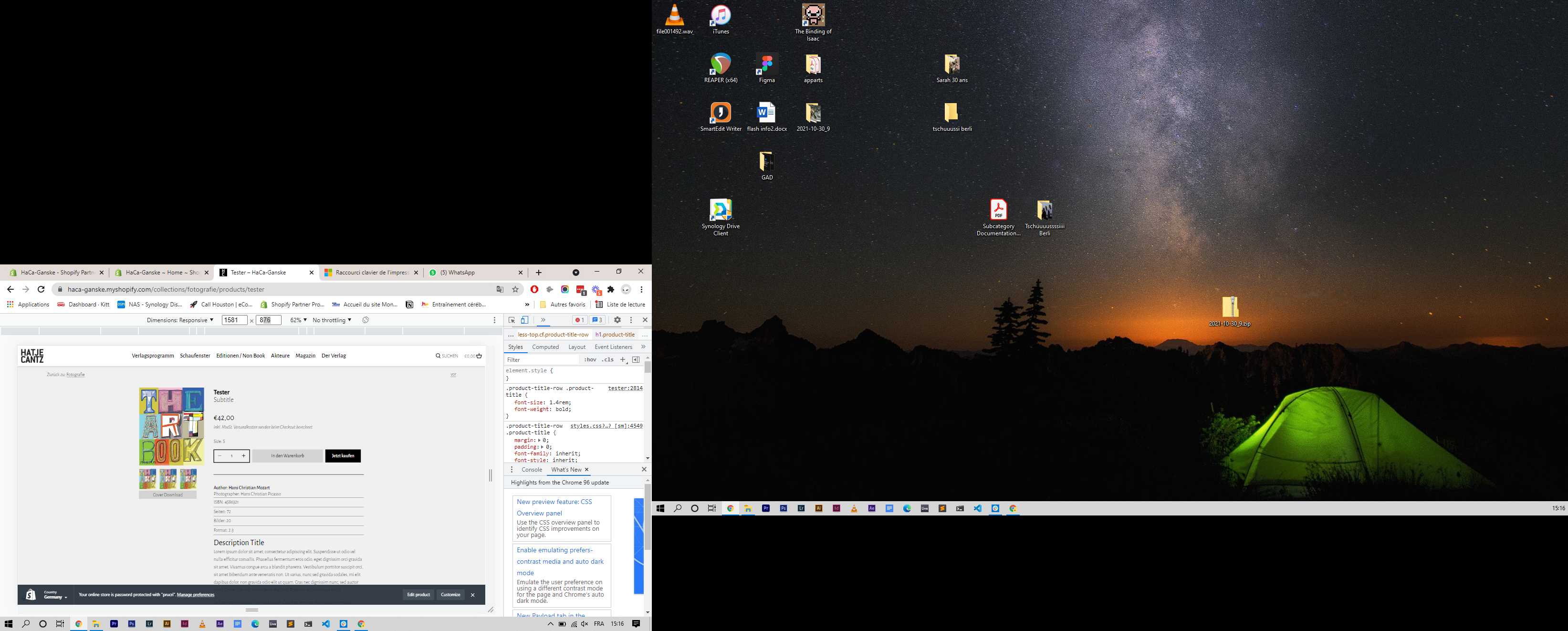Screen dimensions: 1568x631
Task: Select the REAPER (x64) desktop icon
Action: coord(721,68)
